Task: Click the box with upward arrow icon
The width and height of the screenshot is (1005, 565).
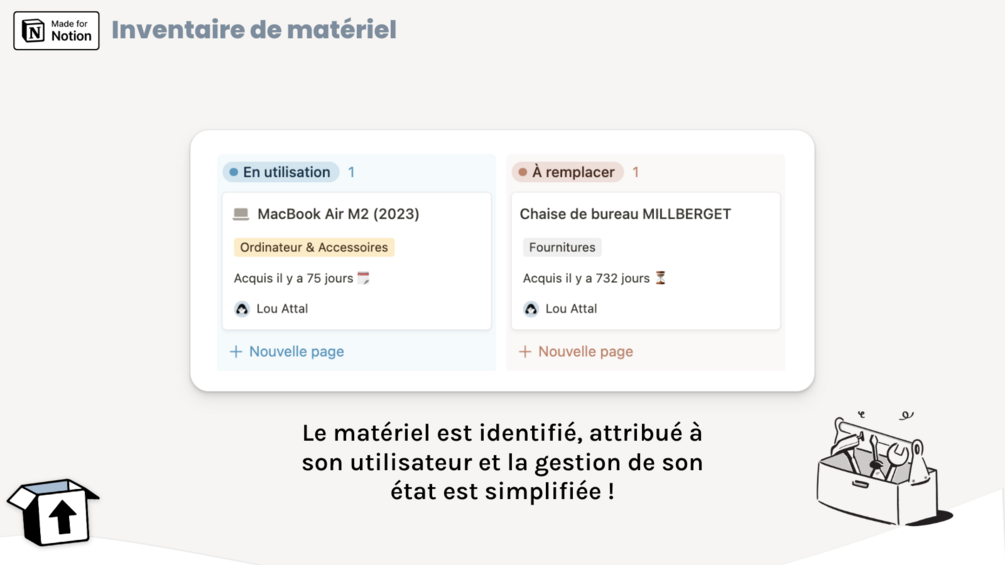Action: click(54, 511)
